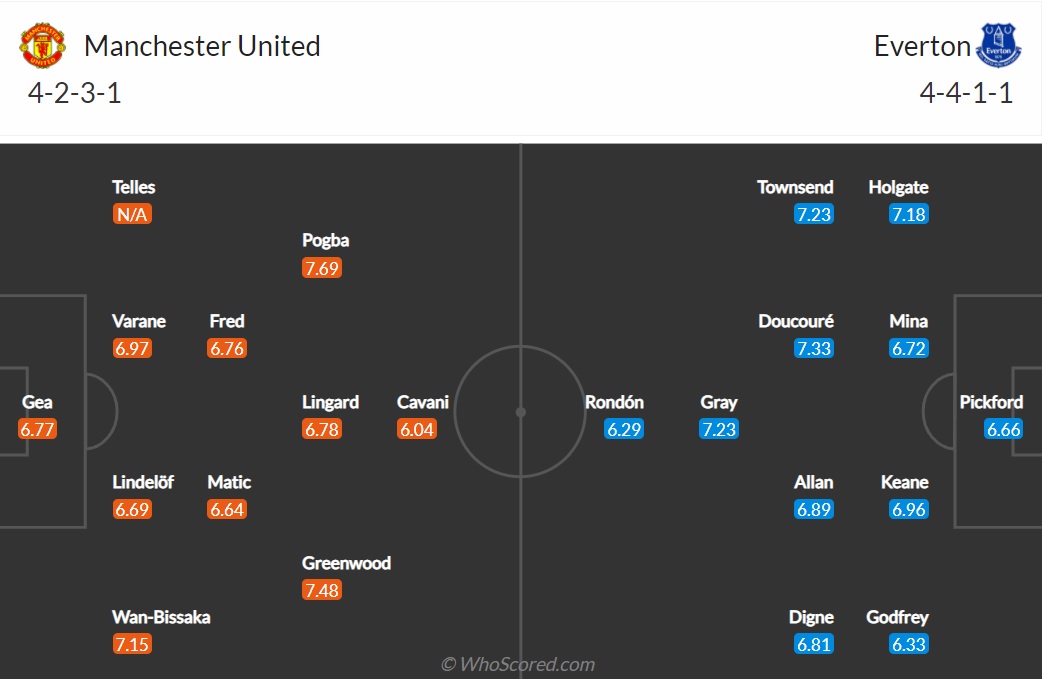Click the player name Digne

(811, 617)
